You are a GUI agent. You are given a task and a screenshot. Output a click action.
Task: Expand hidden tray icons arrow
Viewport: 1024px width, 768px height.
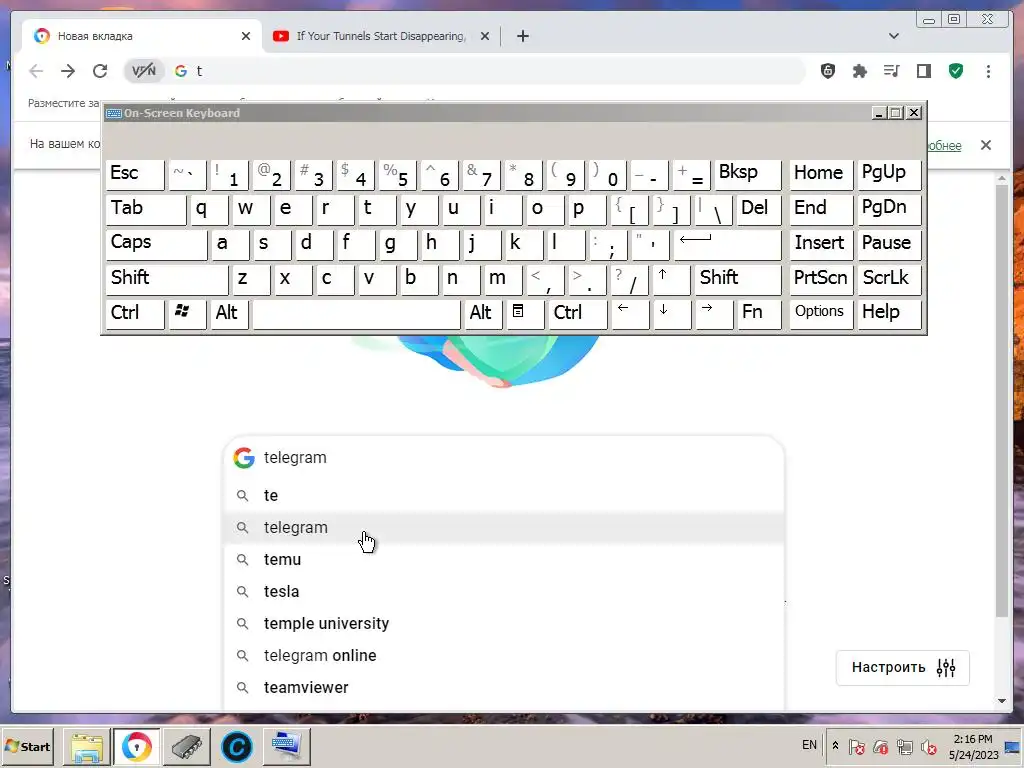835,746
